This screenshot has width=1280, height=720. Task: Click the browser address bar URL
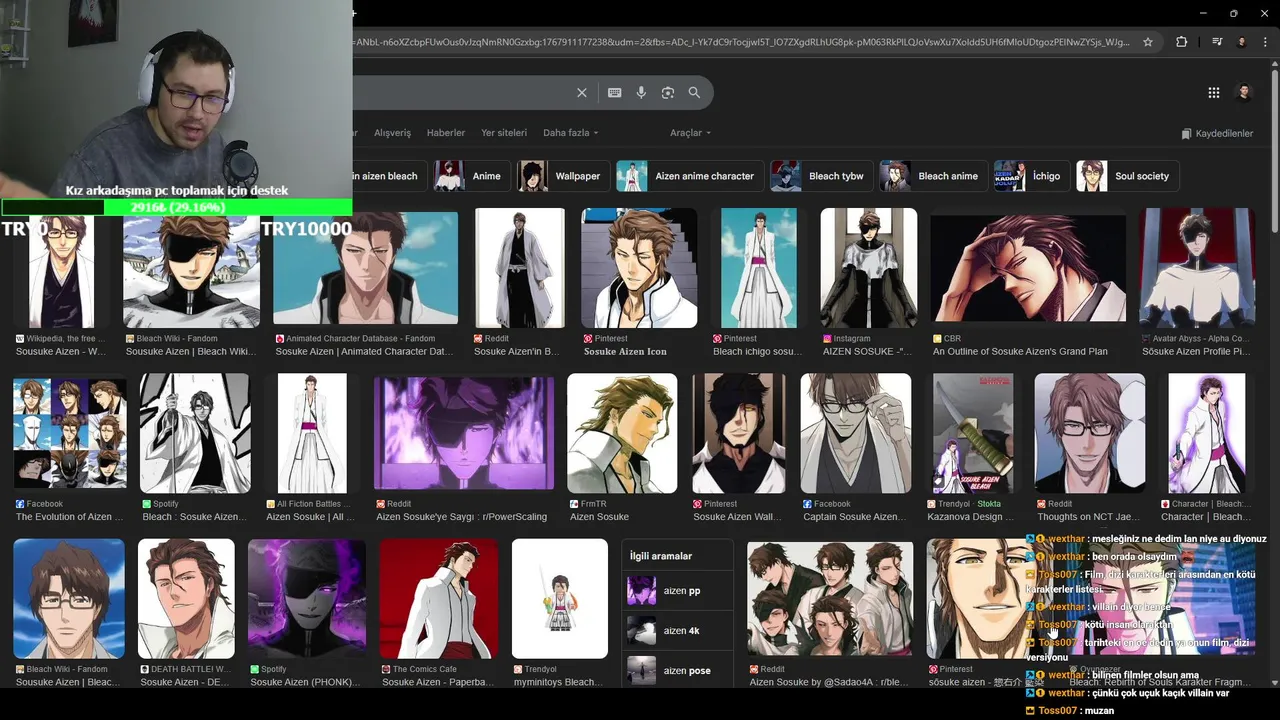point(740,42)
